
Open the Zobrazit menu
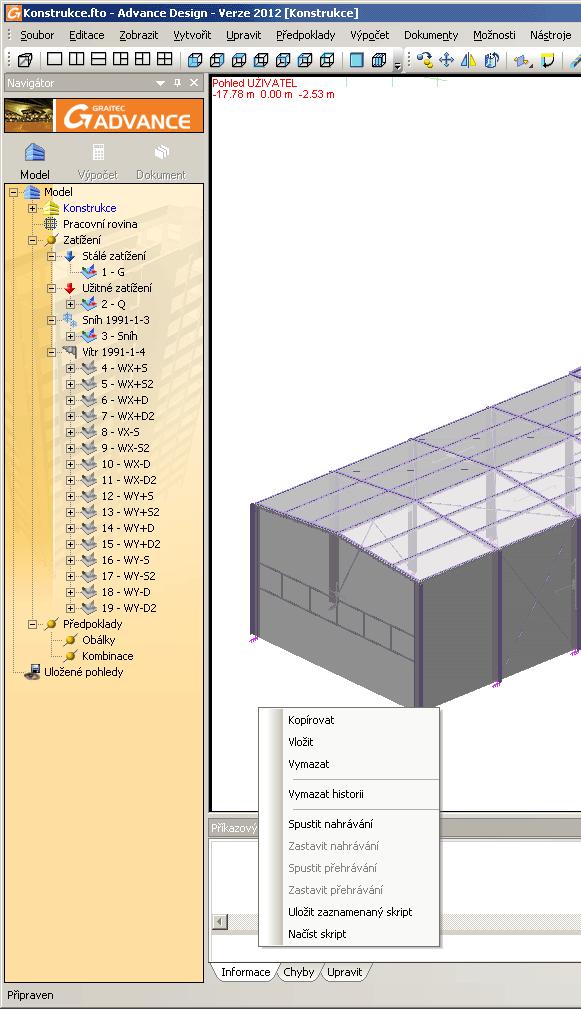[138, 35]
